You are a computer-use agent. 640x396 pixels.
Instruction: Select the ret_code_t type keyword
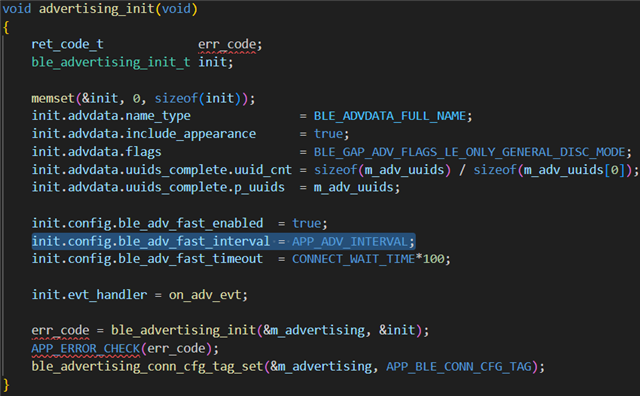click(67, 44)
